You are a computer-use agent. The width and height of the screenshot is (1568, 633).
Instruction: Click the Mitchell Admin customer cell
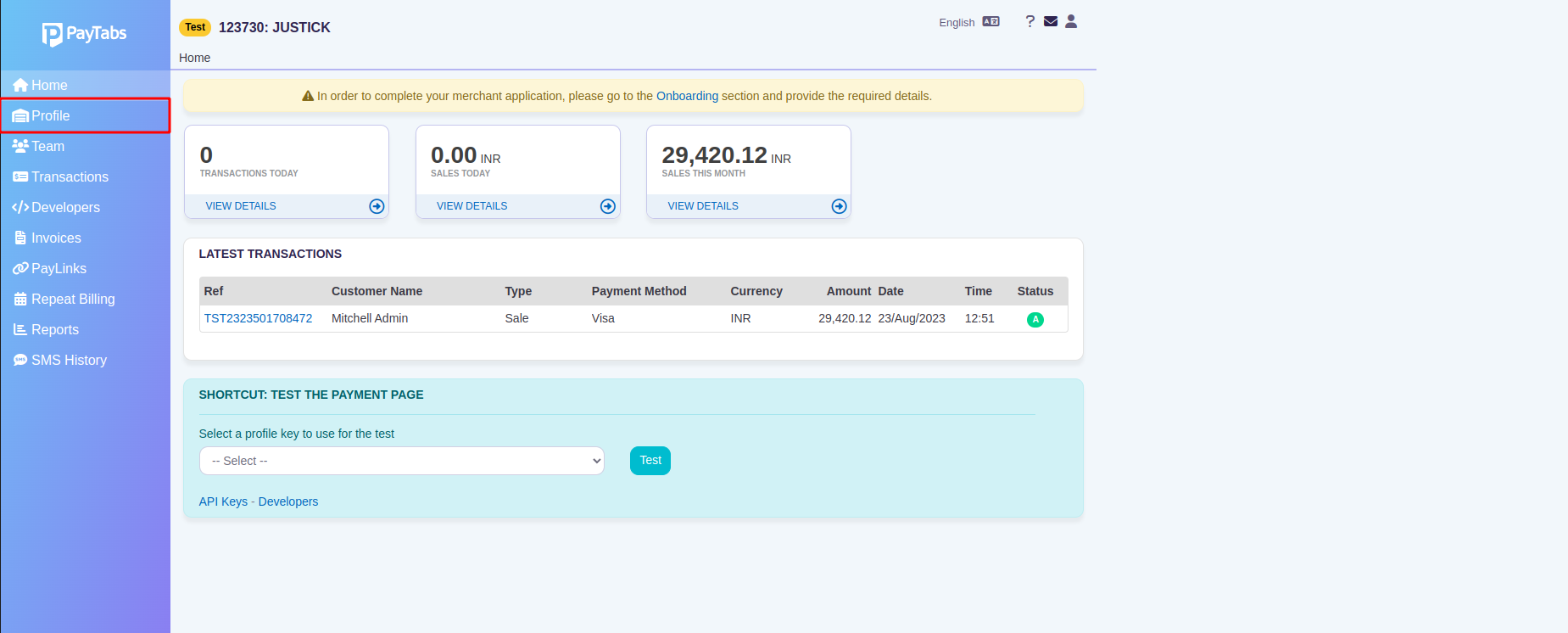(x=370, y=318)
